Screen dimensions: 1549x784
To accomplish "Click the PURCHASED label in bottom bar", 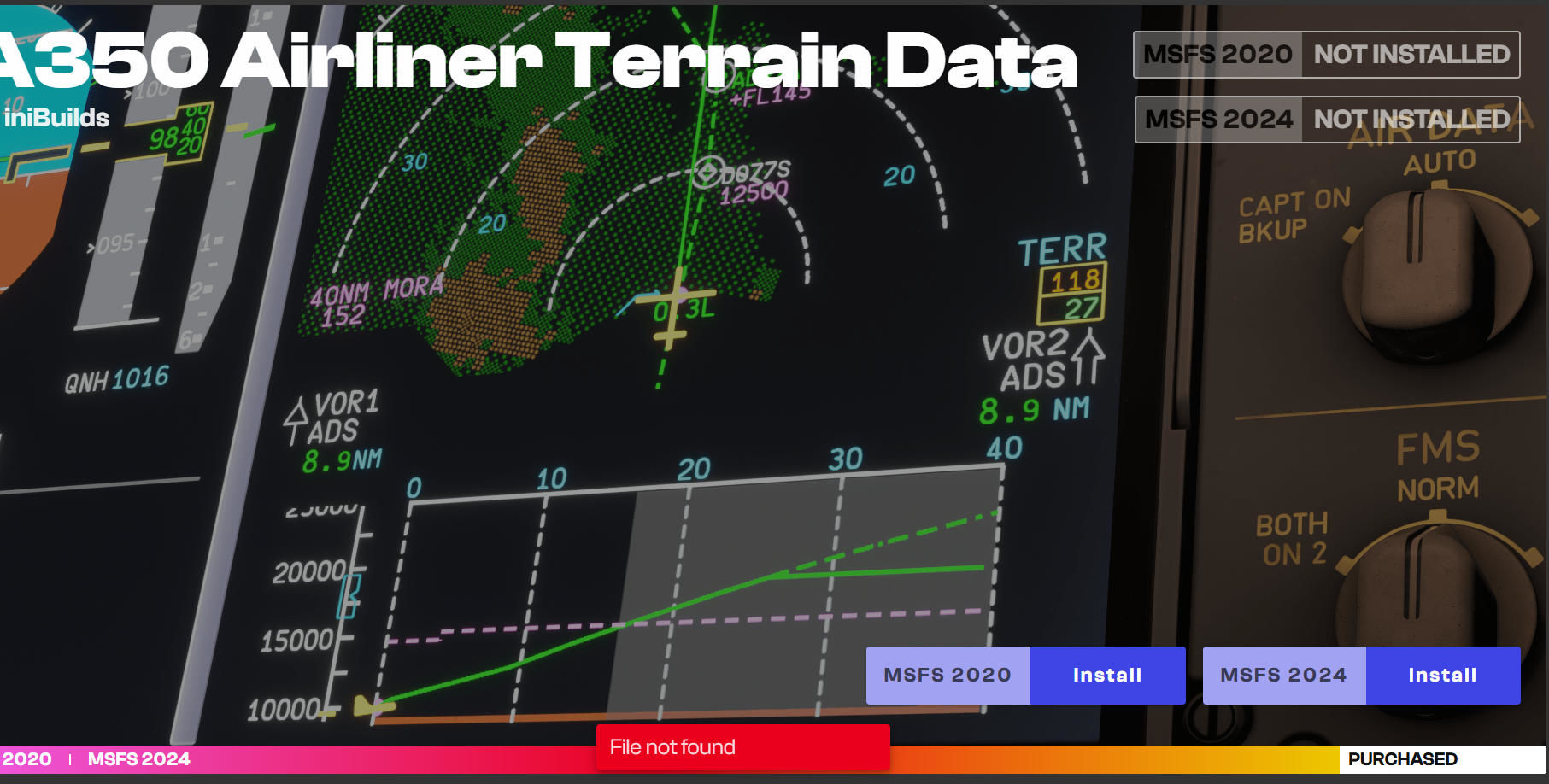I will click(x=1402, y=759).
